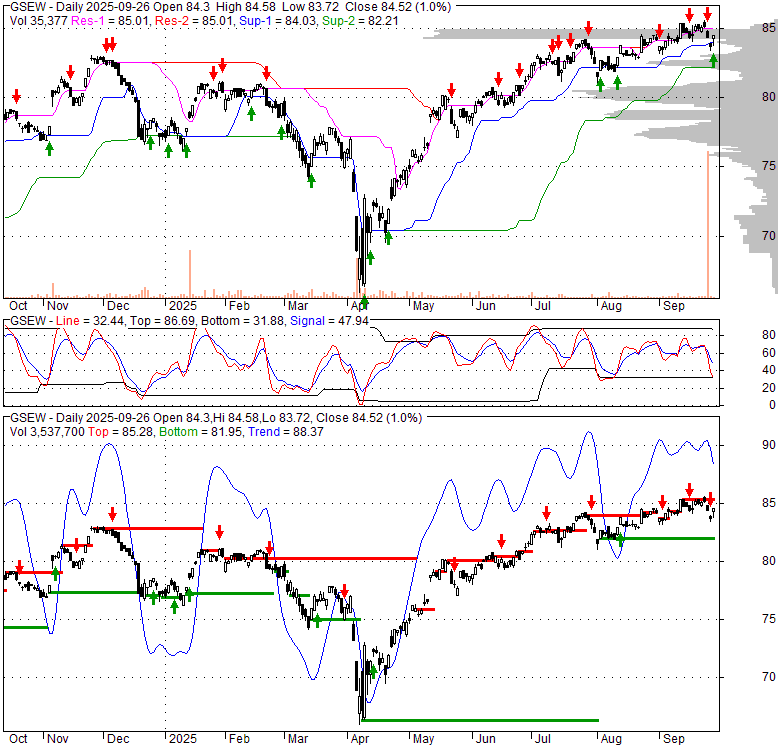Click the 2025 label on bottom chart's date axis
The width and height of the screenshot is (780, 745).
[x=183, y=739]
